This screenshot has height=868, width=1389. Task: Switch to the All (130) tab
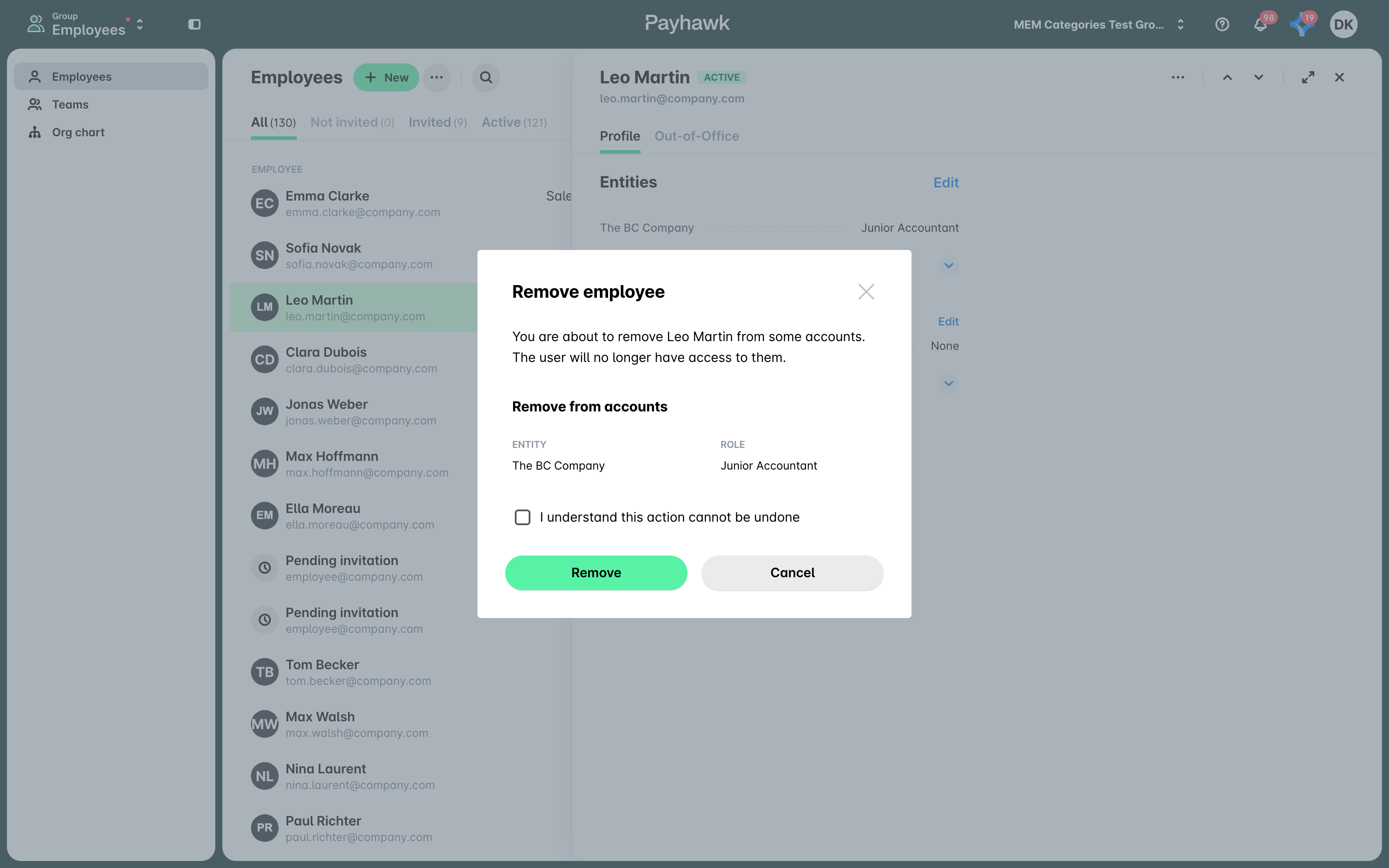click(273, 122)
